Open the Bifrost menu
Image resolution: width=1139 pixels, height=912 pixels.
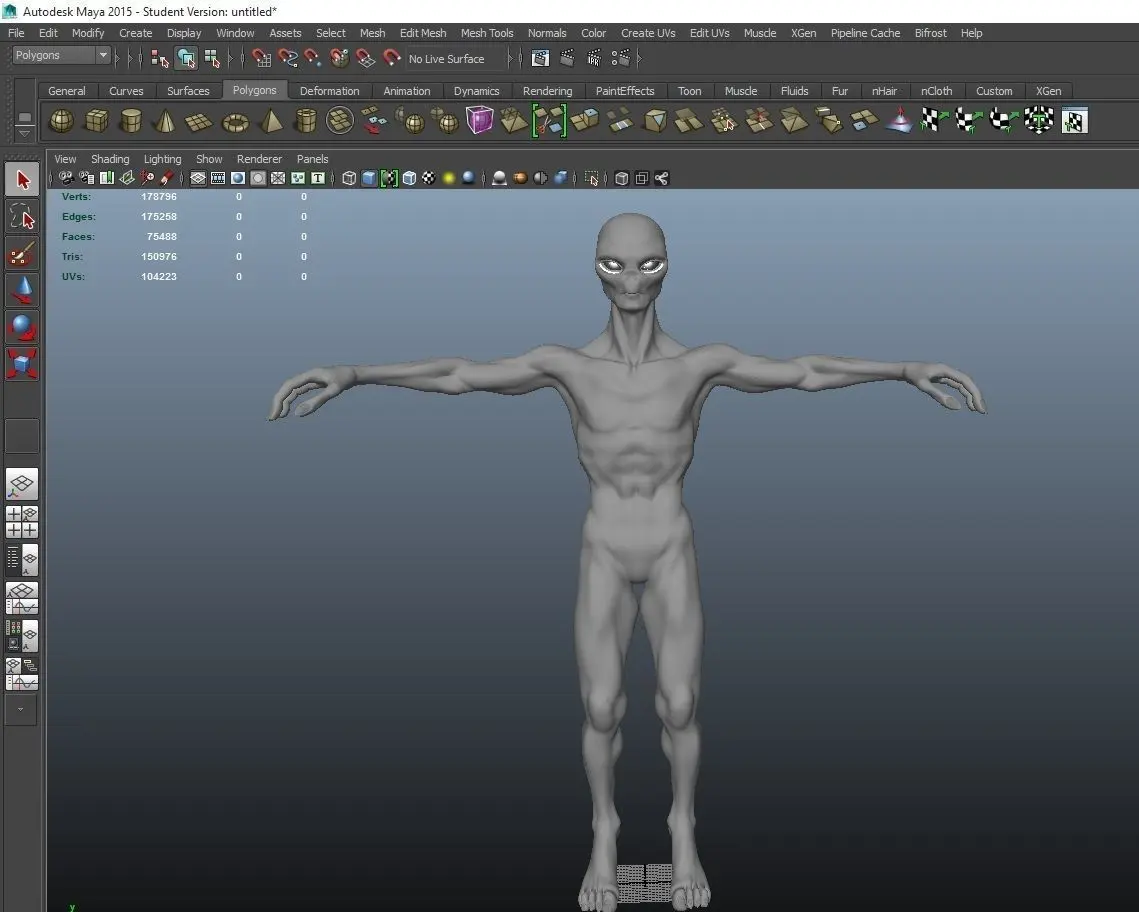(x=931, y=33)
